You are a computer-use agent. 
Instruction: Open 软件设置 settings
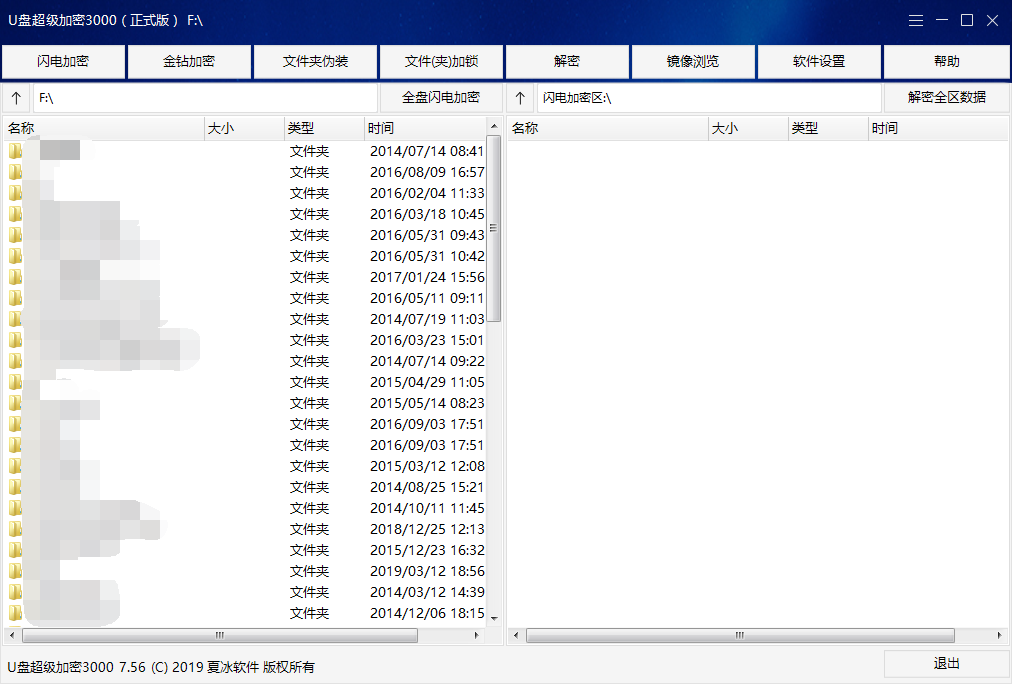pyautogui.click(x=819, y=61)
